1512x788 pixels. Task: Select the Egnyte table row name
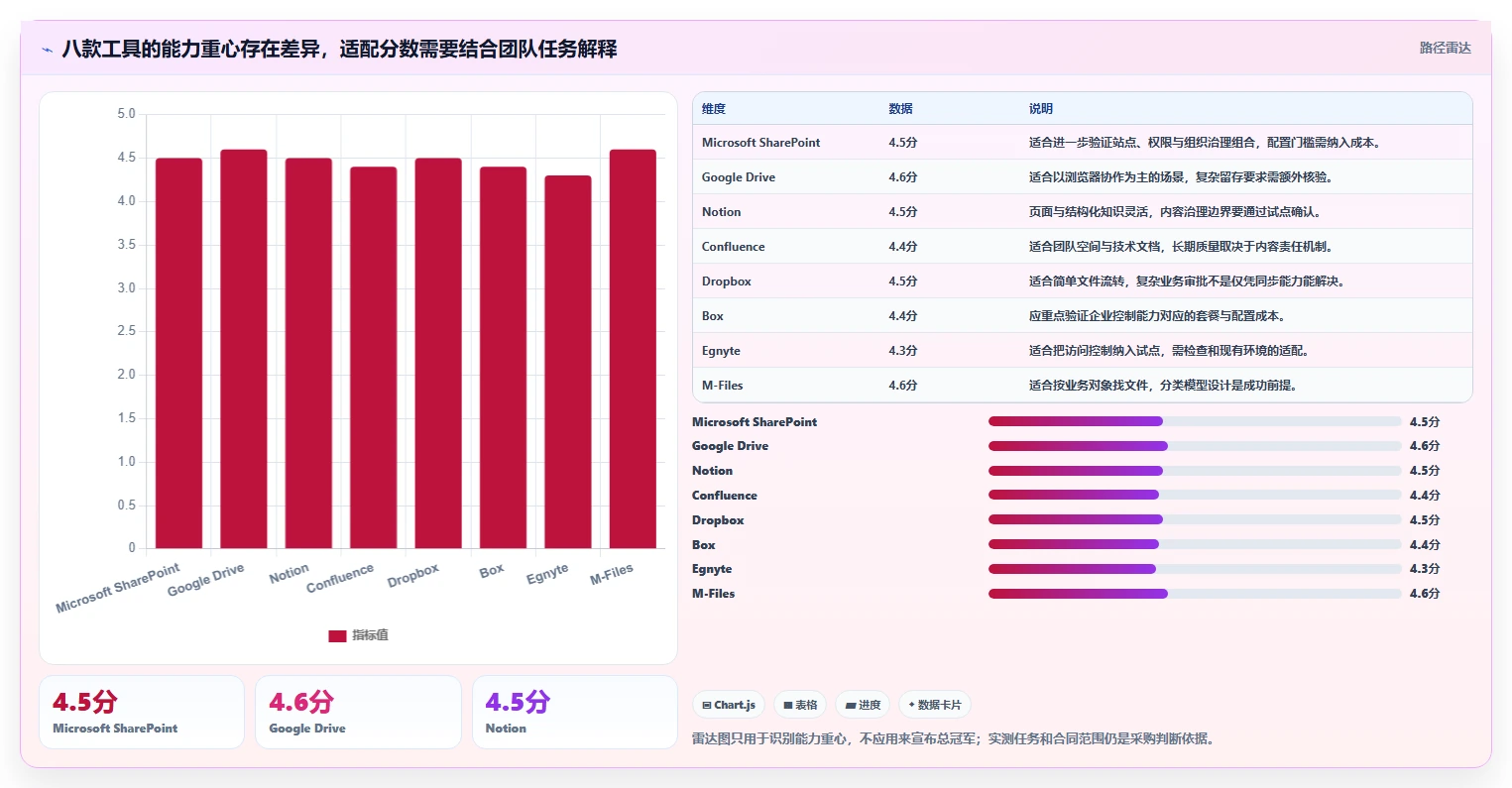click(721, 351)
